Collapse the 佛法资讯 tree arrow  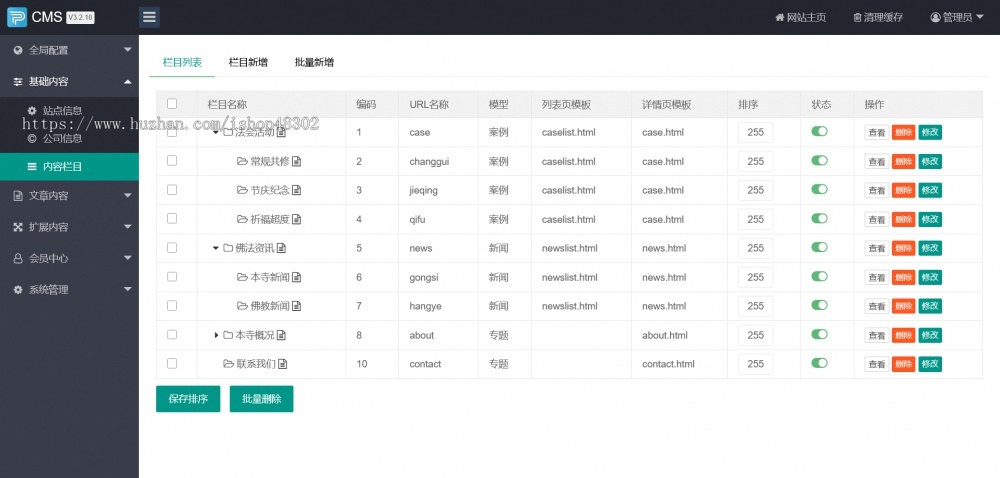216,248
